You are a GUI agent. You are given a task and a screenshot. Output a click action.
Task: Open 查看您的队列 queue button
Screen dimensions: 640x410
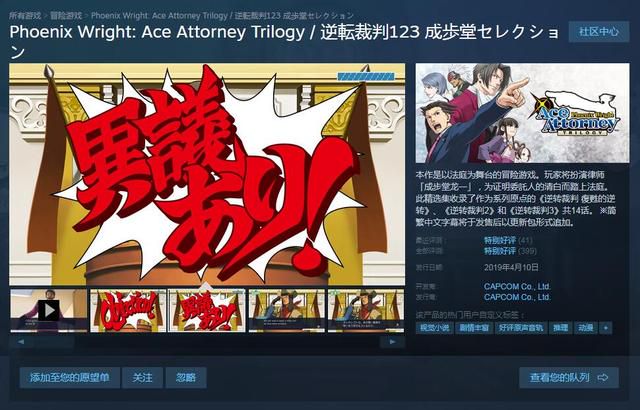(569, 378)
